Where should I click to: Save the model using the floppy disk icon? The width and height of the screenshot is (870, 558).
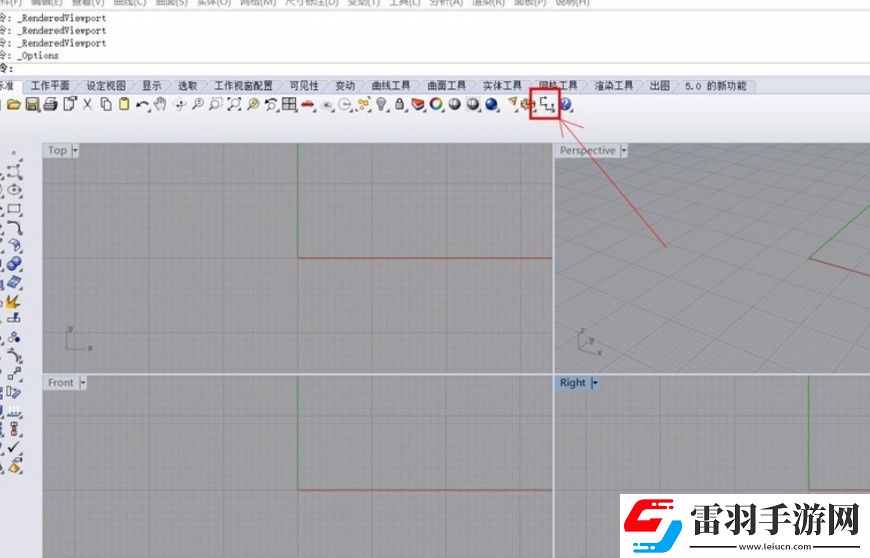(x=32, y=104)
